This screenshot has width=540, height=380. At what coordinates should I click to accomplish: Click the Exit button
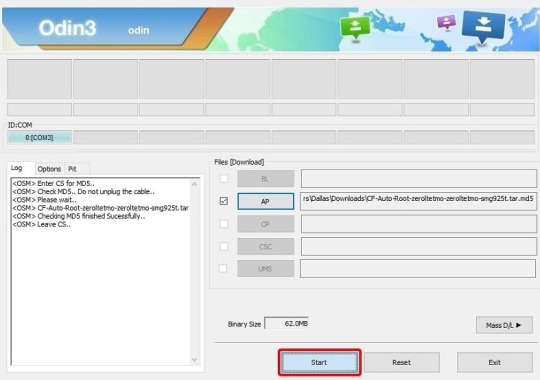click(x=495, y=362)
